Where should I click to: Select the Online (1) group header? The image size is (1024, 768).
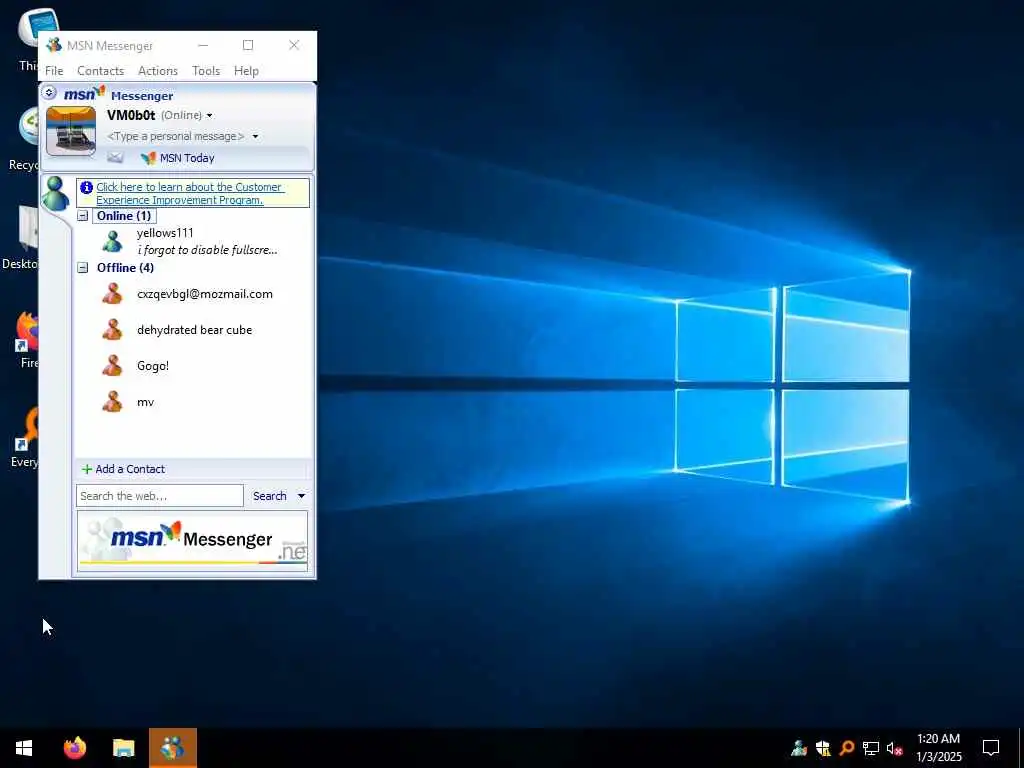[x=124, y=216]
